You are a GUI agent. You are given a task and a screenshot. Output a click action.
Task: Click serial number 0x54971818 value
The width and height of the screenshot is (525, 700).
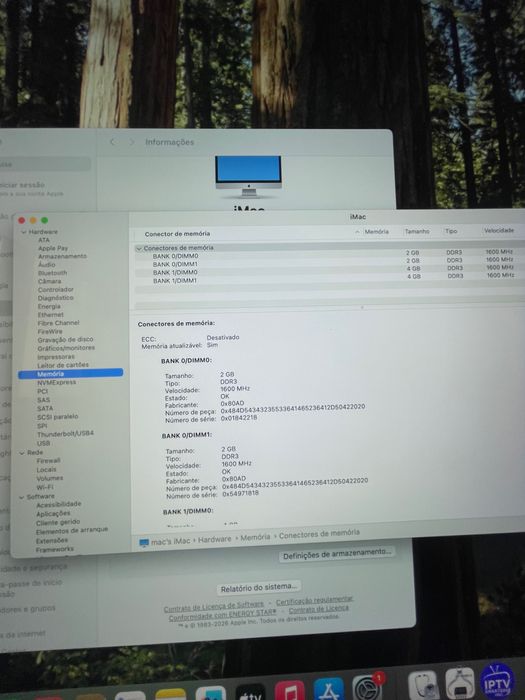point(240,494)
